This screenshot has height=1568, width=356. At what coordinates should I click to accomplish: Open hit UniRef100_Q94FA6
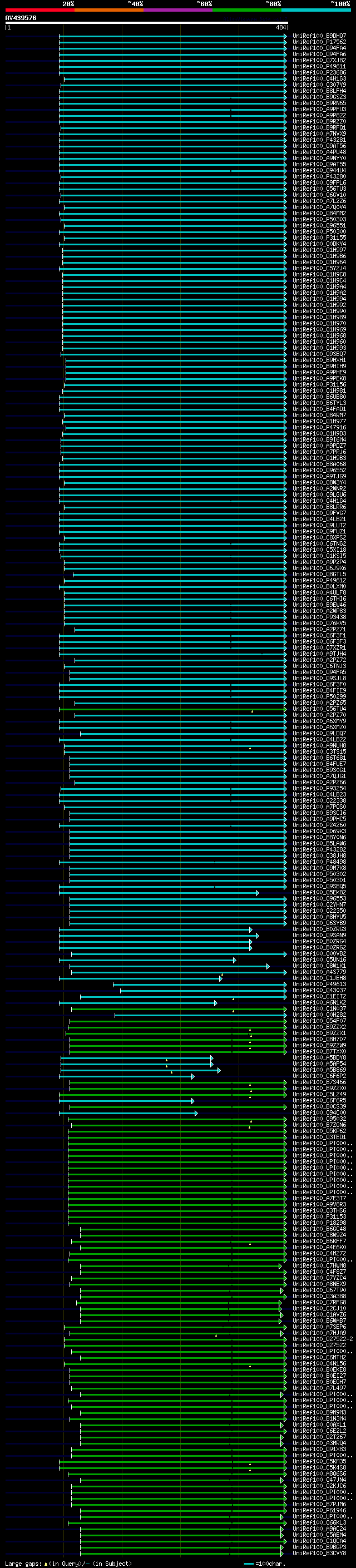click(x=319, y=54)
